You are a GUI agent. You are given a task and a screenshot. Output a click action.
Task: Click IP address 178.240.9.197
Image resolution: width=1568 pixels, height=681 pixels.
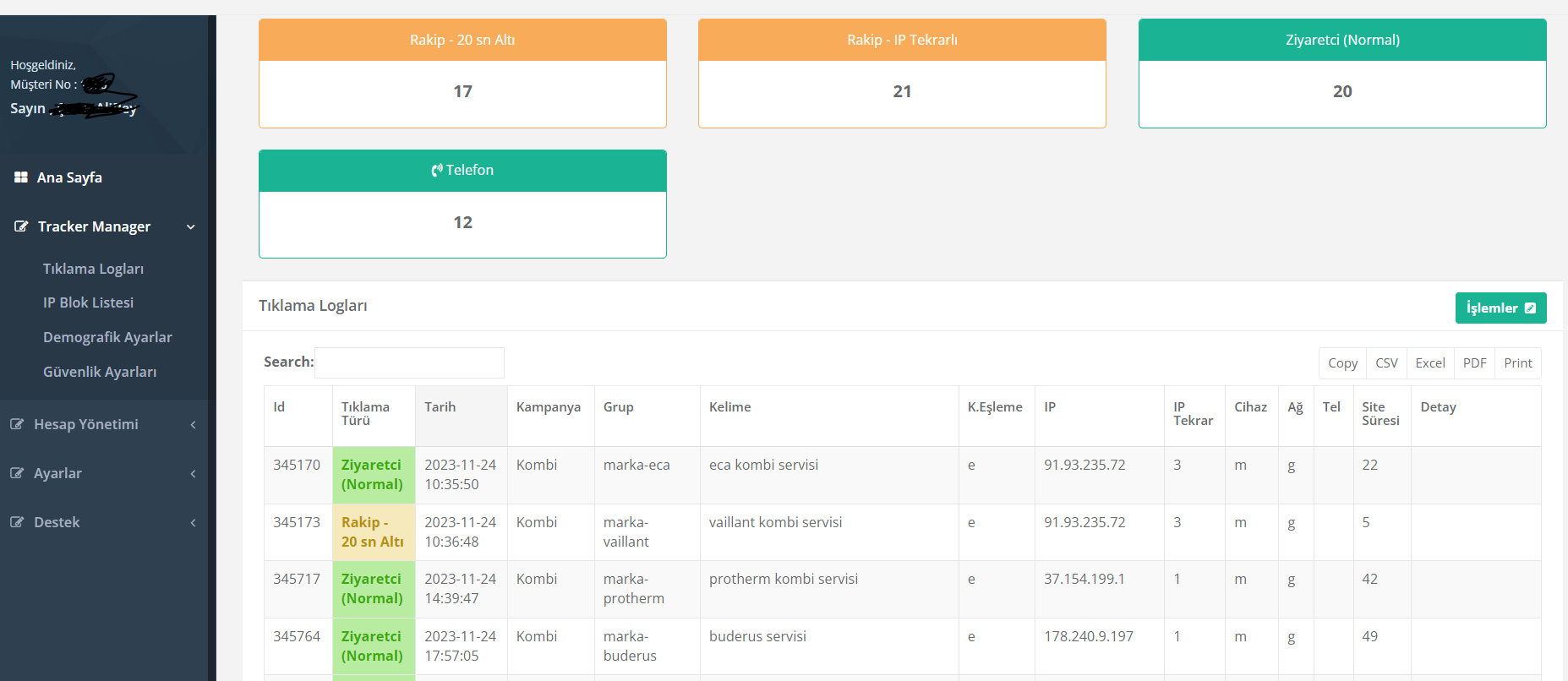pyautogui.click(x=1089, y=636)
